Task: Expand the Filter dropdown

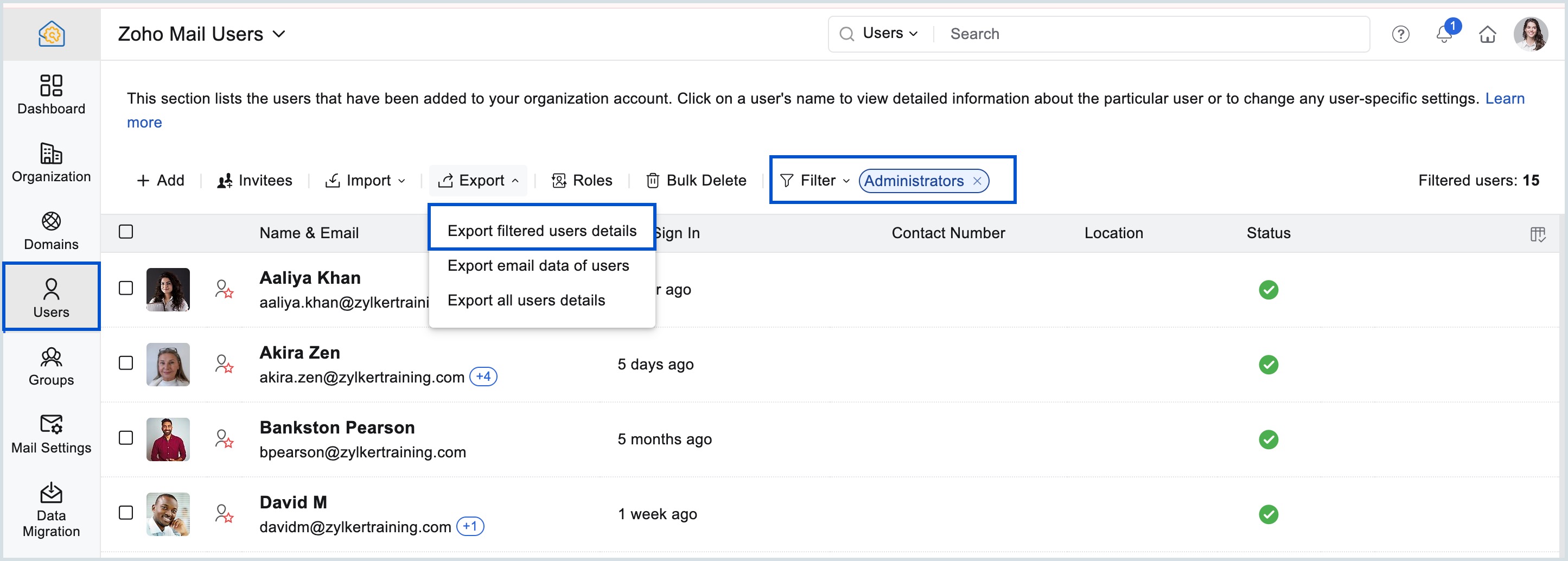Action: tap(814, 181)
